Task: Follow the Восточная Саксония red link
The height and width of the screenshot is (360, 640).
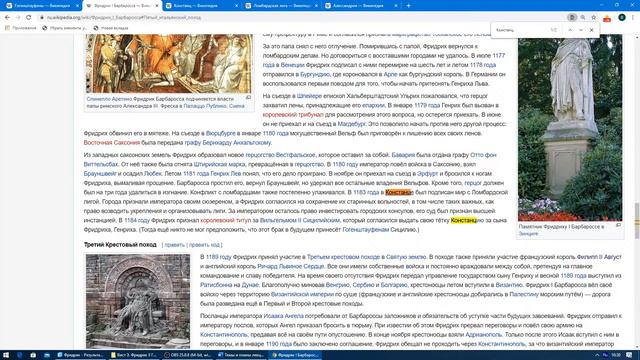Action: click(111, 143)
